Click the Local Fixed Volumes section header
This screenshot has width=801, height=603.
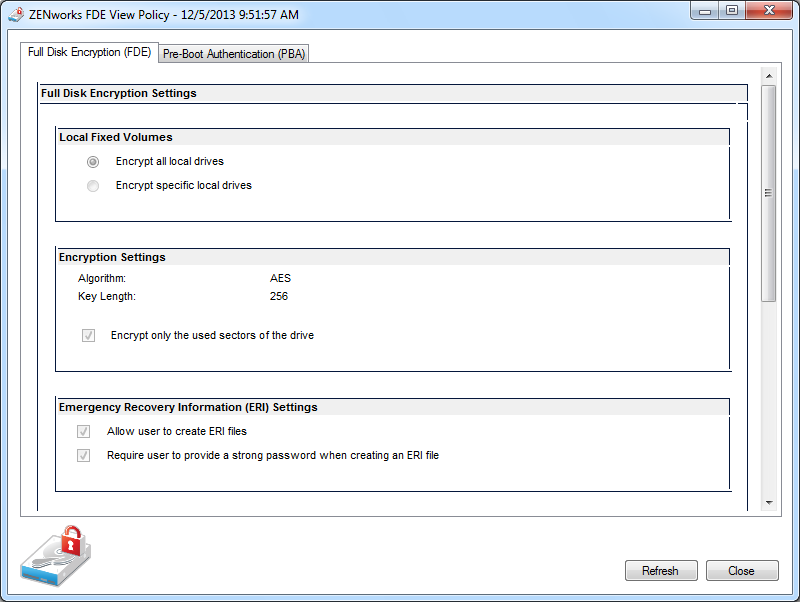click(116, 137)
